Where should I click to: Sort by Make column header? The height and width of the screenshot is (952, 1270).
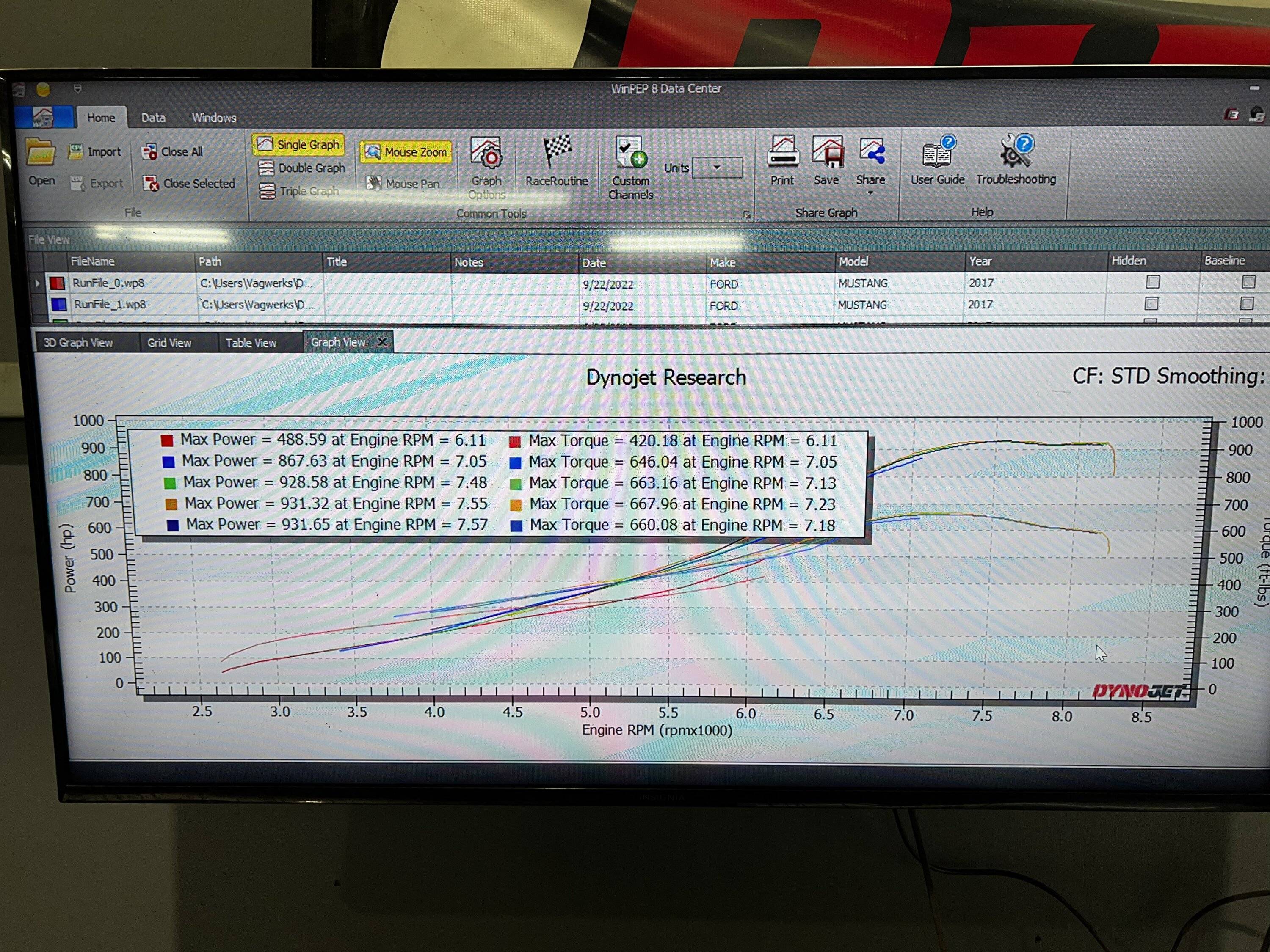[x=770, y=262]
